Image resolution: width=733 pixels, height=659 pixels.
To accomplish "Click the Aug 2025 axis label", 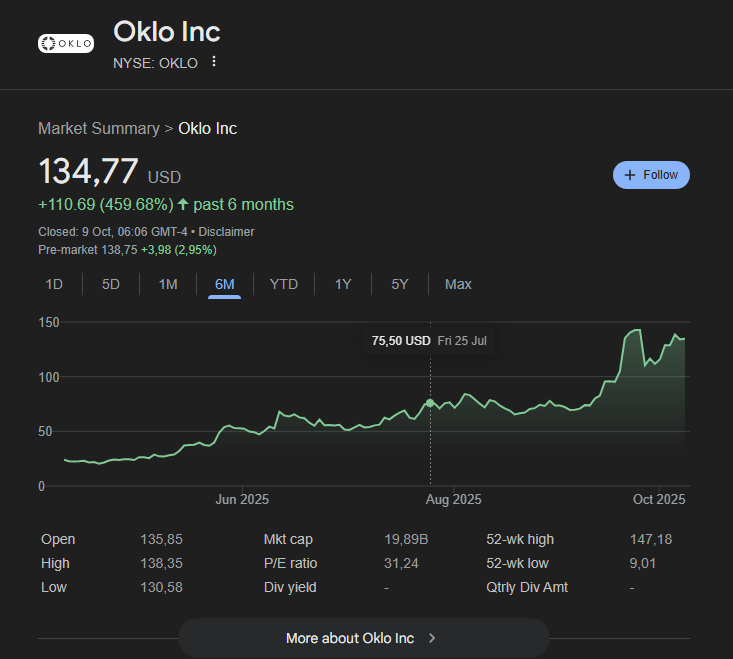I will [x=453, y=499].
